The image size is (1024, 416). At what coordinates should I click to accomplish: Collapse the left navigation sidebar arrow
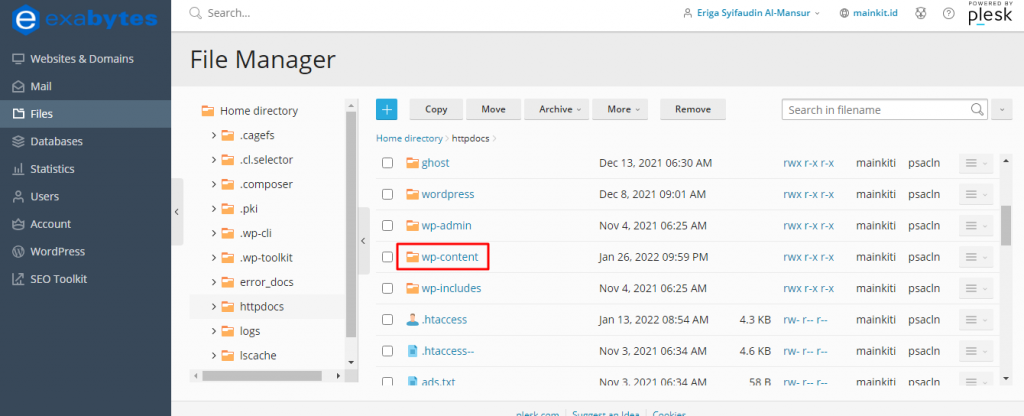(177, 212)
